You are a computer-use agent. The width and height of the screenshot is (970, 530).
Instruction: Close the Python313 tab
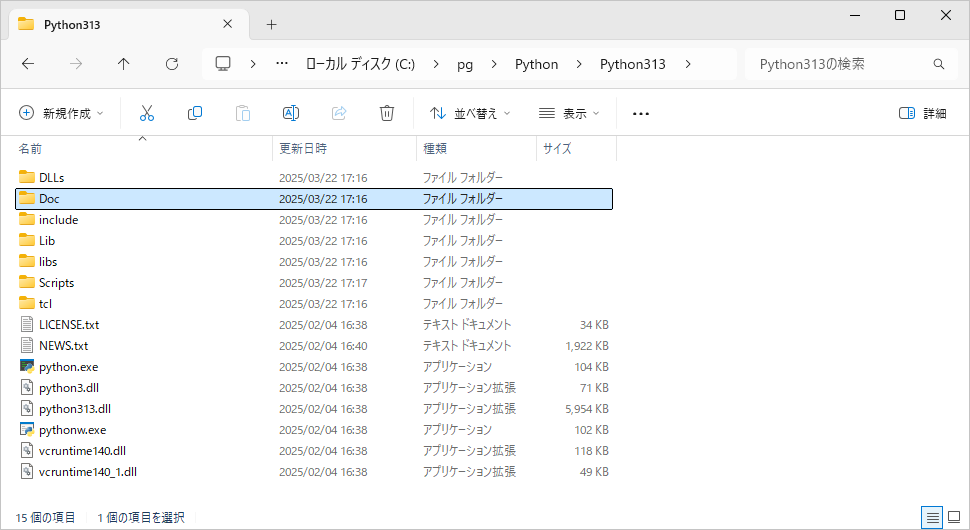pyautogui.click(x=228, y=24)
